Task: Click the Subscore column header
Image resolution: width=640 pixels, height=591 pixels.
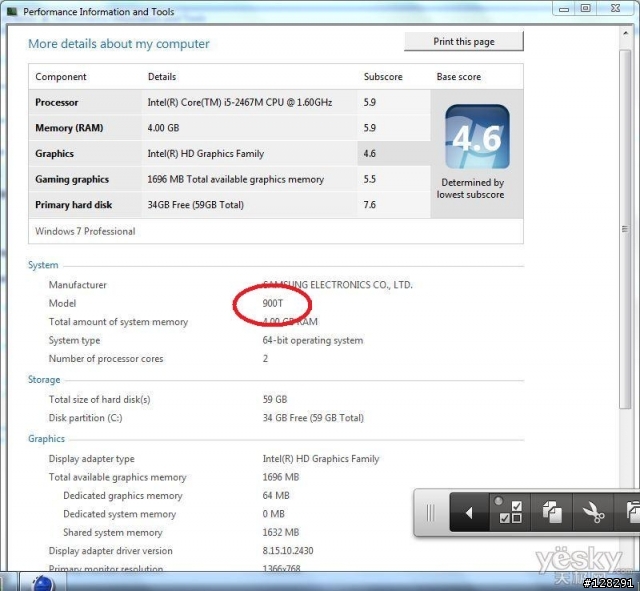Action: pos(383,77)
